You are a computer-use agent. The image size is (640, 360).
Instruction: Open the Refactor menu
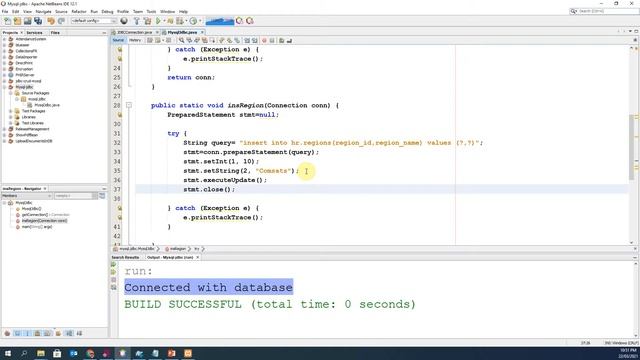79,11
